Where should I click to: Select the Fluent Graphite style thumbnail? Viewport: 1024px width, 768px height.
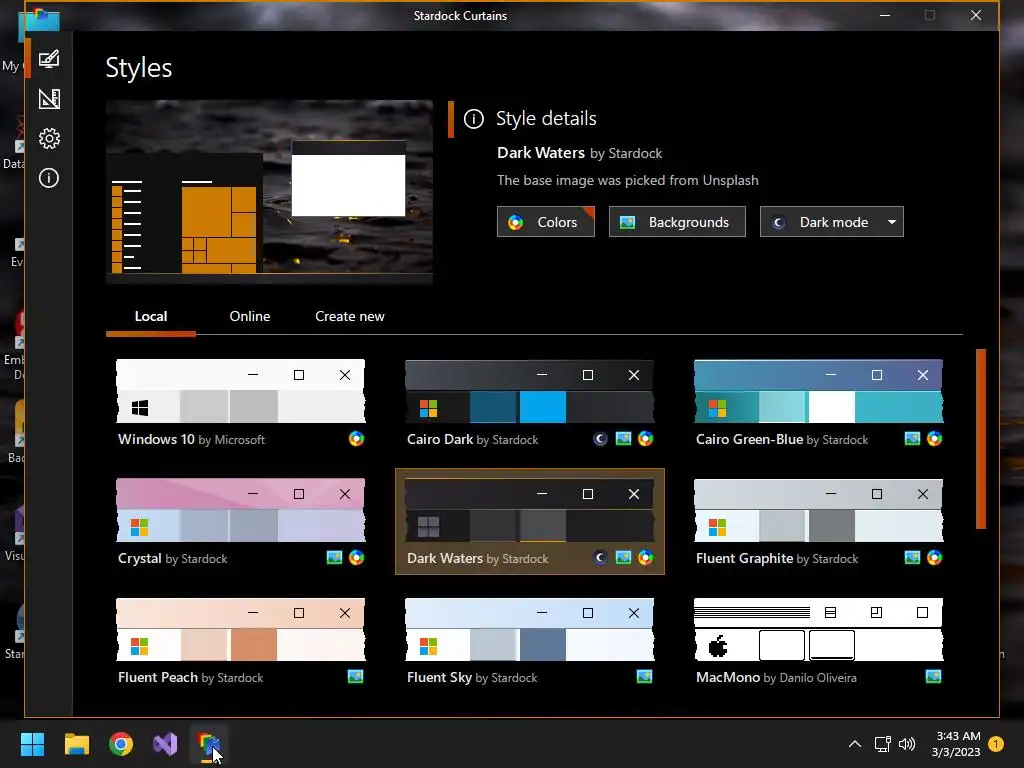[x=818, y=509]
